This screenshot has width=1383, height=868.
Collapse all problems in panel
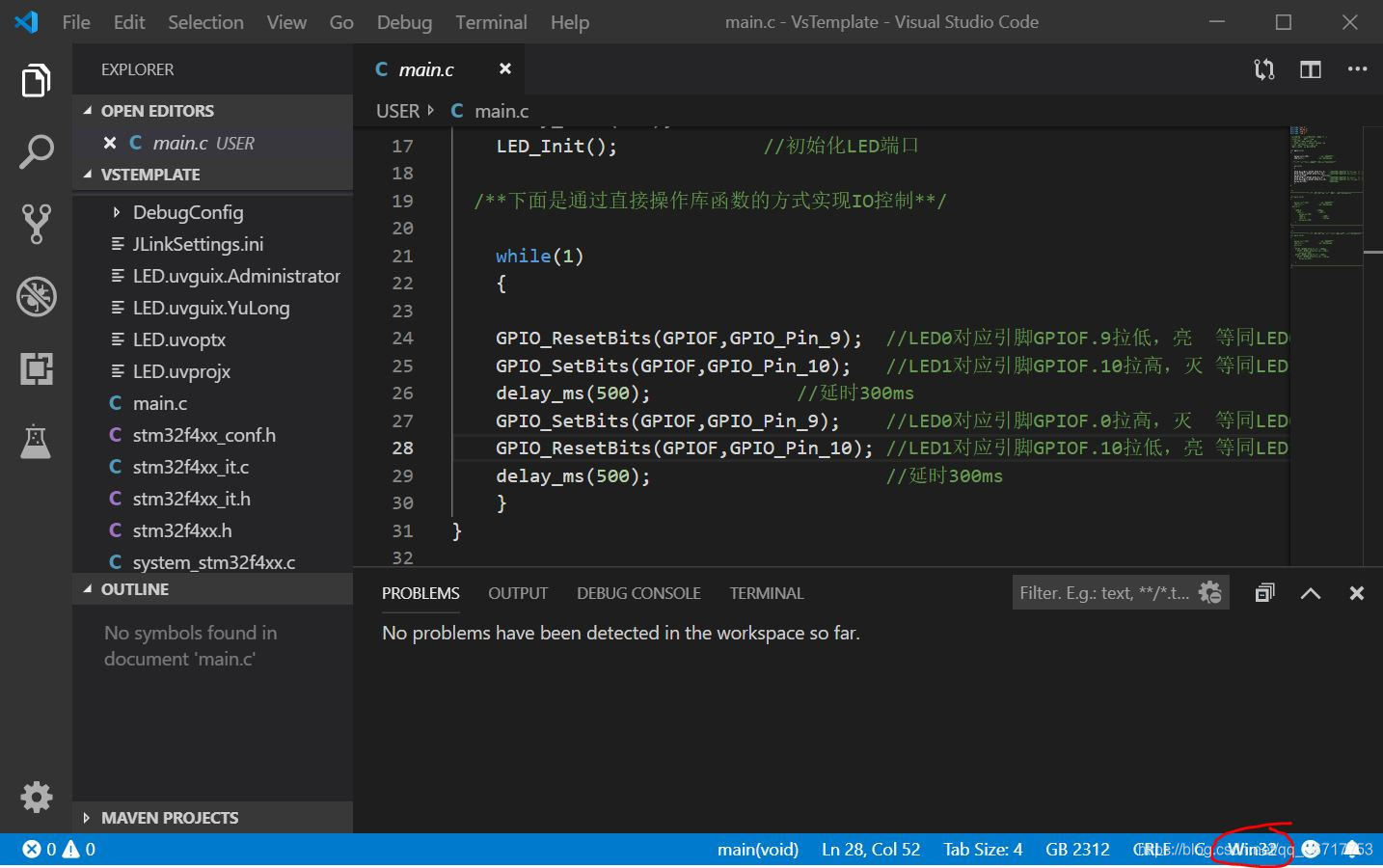coord(1264,592)
